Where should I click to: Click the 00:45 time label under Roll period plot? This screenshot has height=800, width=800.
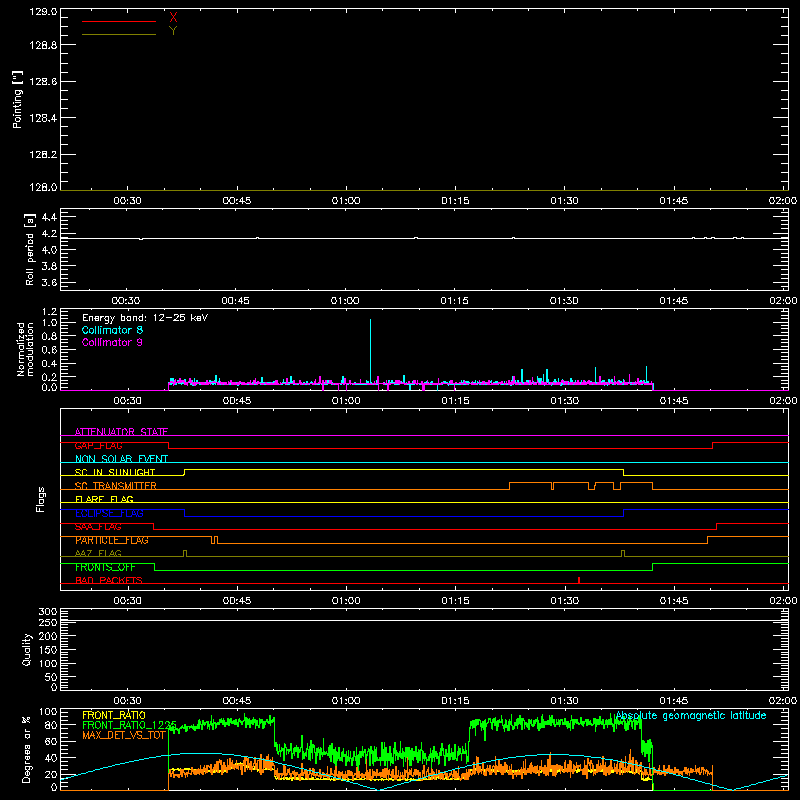pyautogui.click(x=235, y=301)
